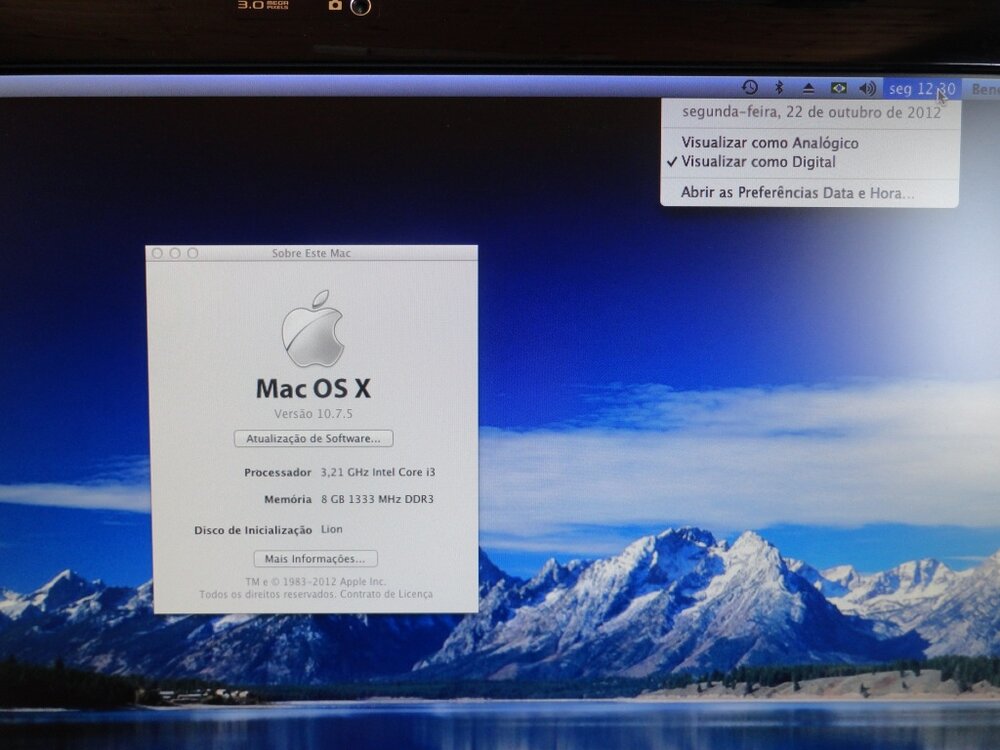Image resolution: width=1000 pixels, height=750 pixels.
Task: Minimize the Sobre Este Mac window
Action: pyautogui.click(x=175, y=254)
